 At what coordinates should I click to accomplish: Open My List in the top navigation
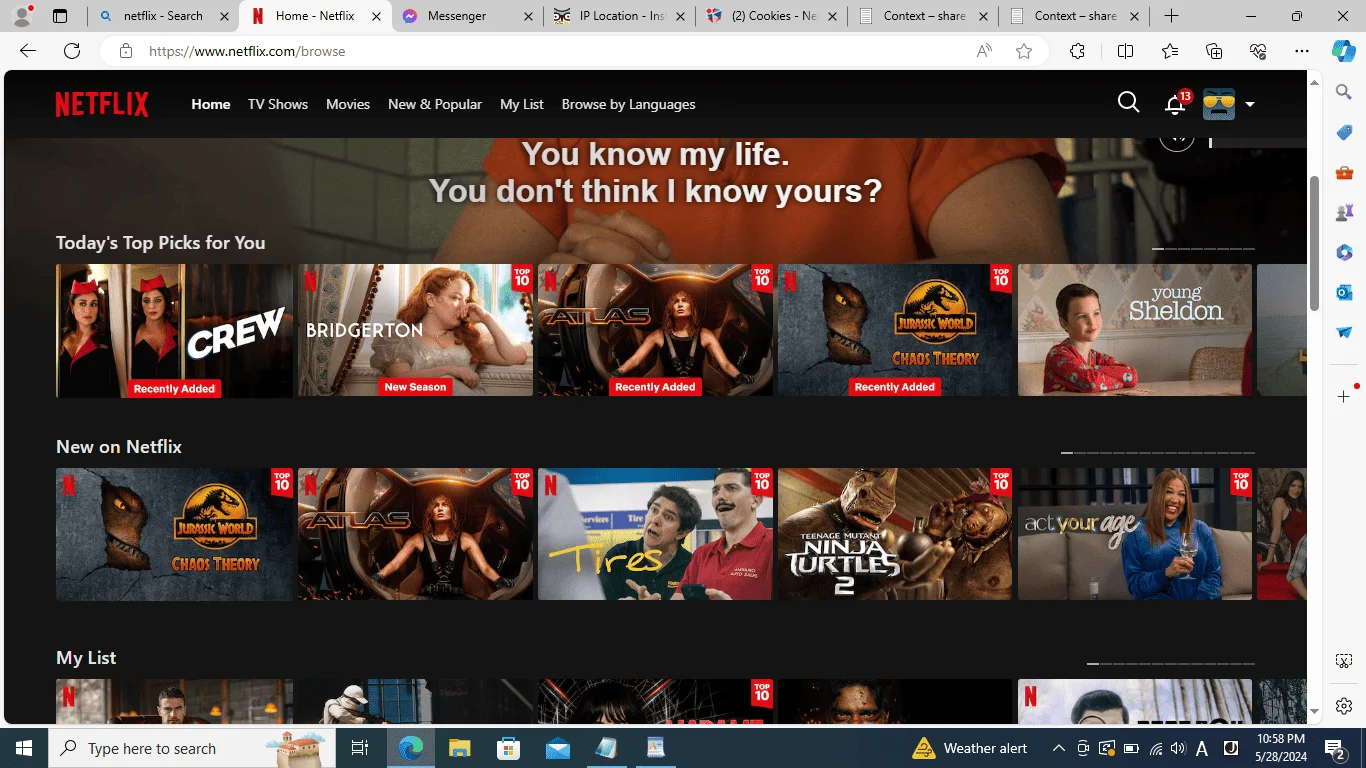click(522, 104)
